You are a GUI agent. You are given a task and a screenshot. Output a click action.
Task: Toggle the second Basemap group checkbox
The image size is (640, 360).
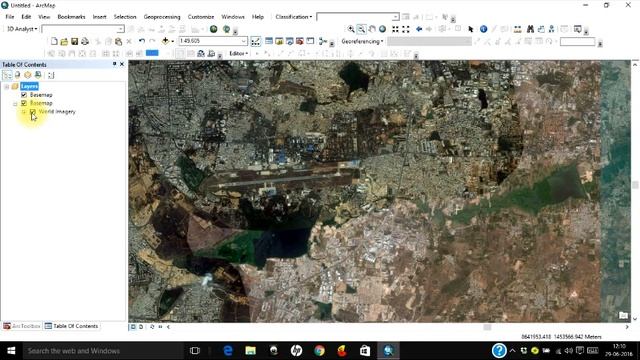click(24, 103)
